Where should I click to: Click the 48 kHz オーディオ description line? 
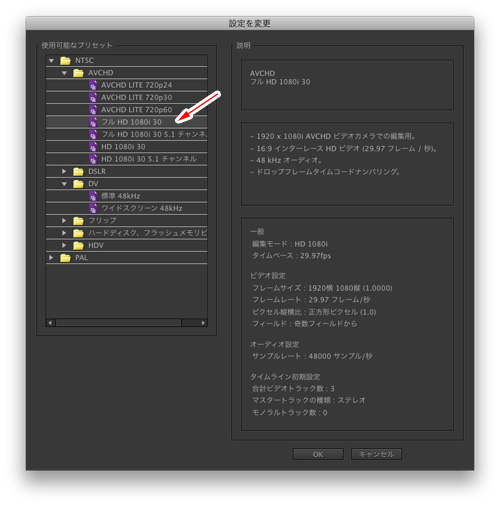point(286,160)
